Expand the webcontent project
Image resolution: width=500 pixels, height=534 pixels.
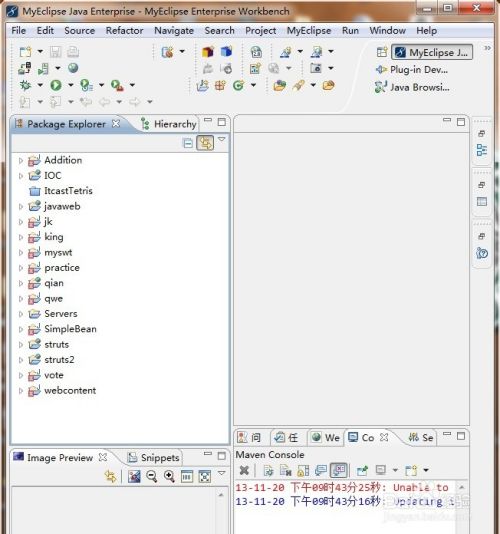pyautogui.click(x=21, y=391)
